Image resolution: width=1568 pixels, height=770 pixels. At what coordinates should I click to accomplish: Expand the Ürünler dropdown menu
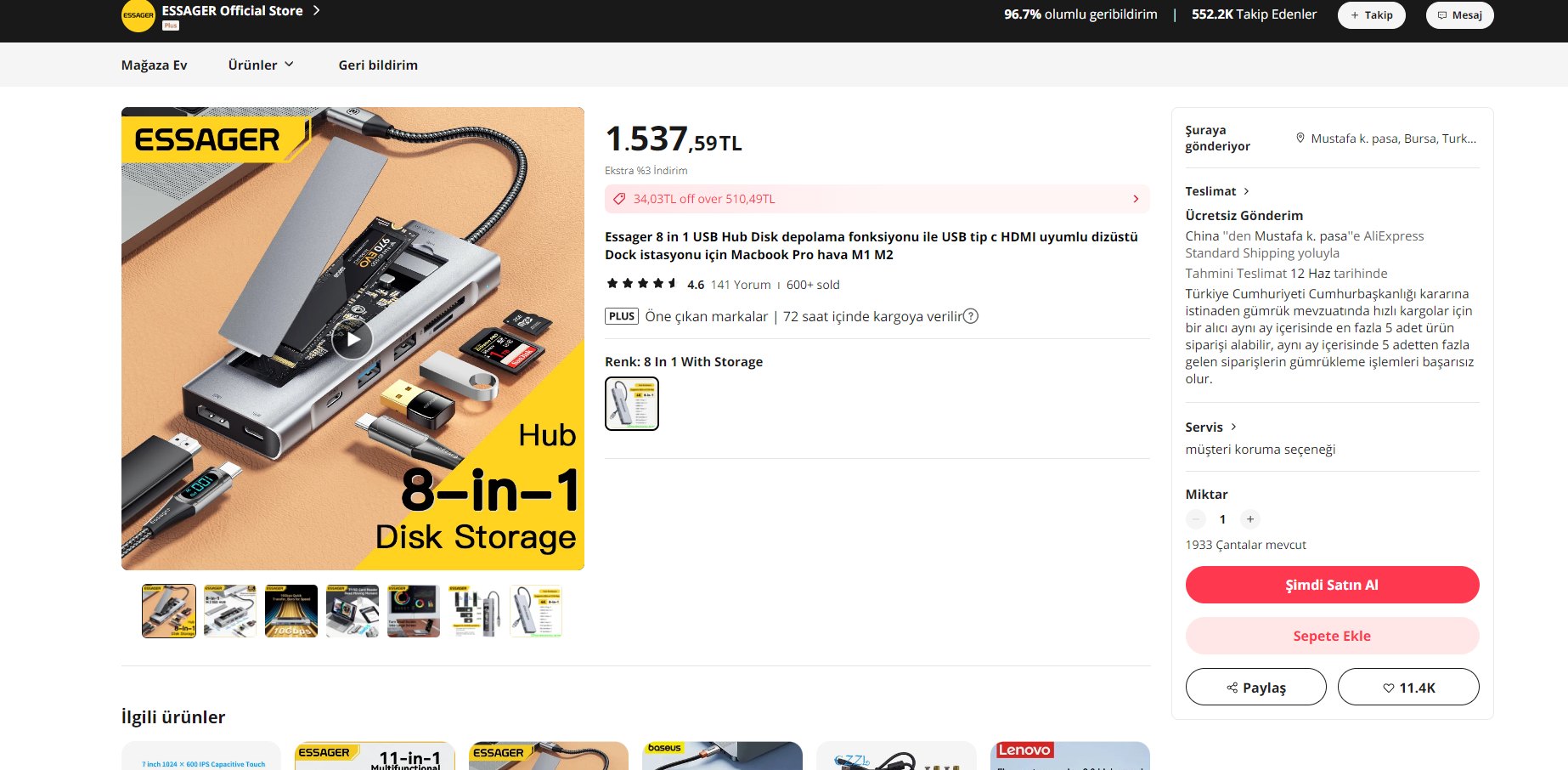[x=261, y=65]
